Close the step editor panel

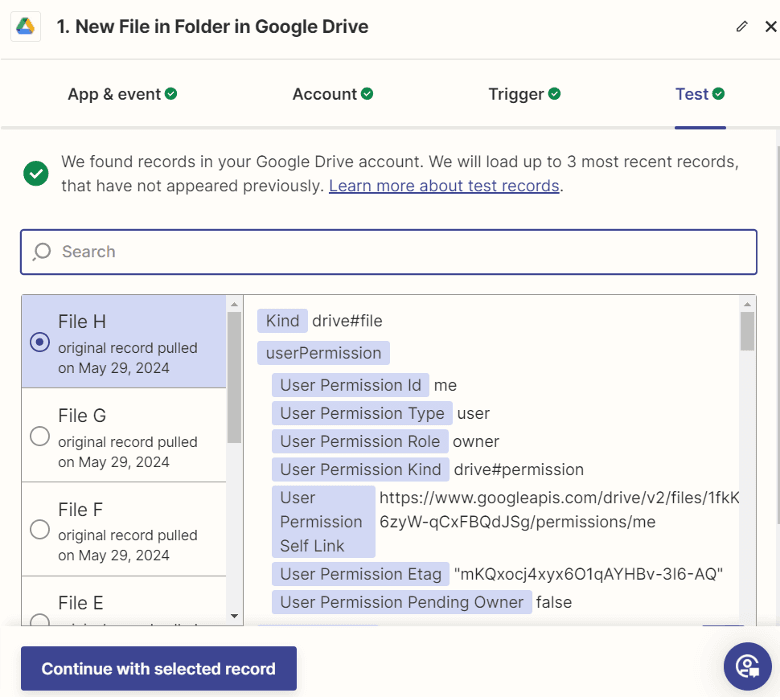coord(770,27)
